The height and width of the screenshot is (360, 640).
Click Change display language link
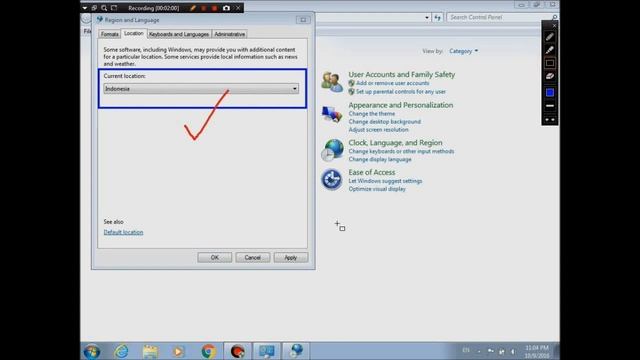(x=380, y=160)
